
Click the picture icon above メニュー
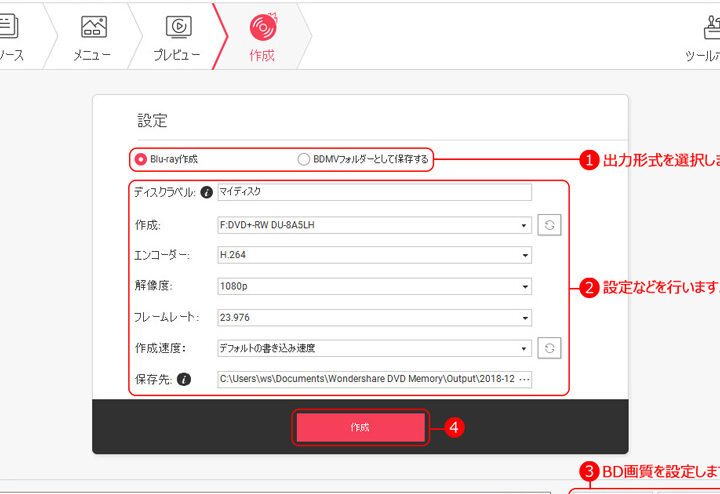[x=93, y=26]
